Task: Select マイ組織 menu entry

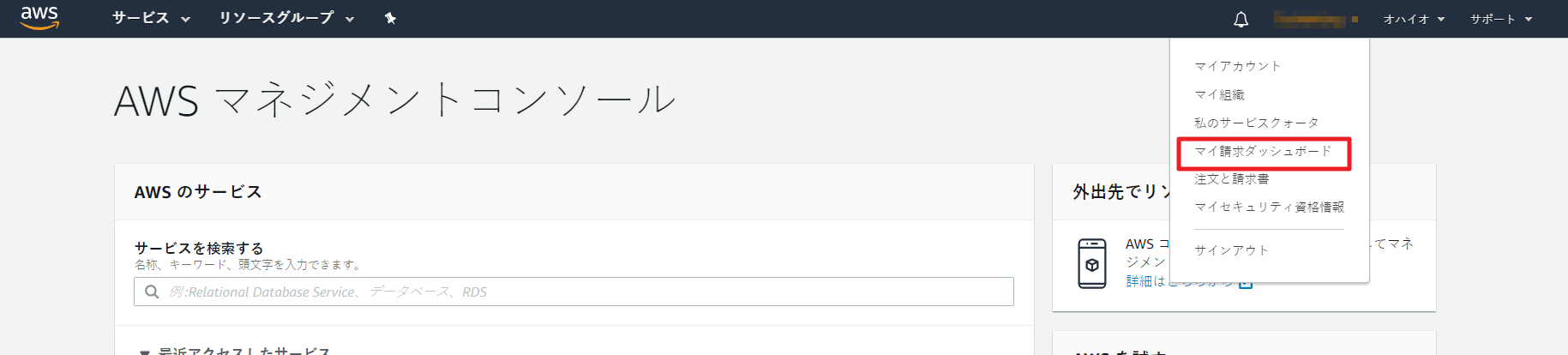Action: point(1219,94)
